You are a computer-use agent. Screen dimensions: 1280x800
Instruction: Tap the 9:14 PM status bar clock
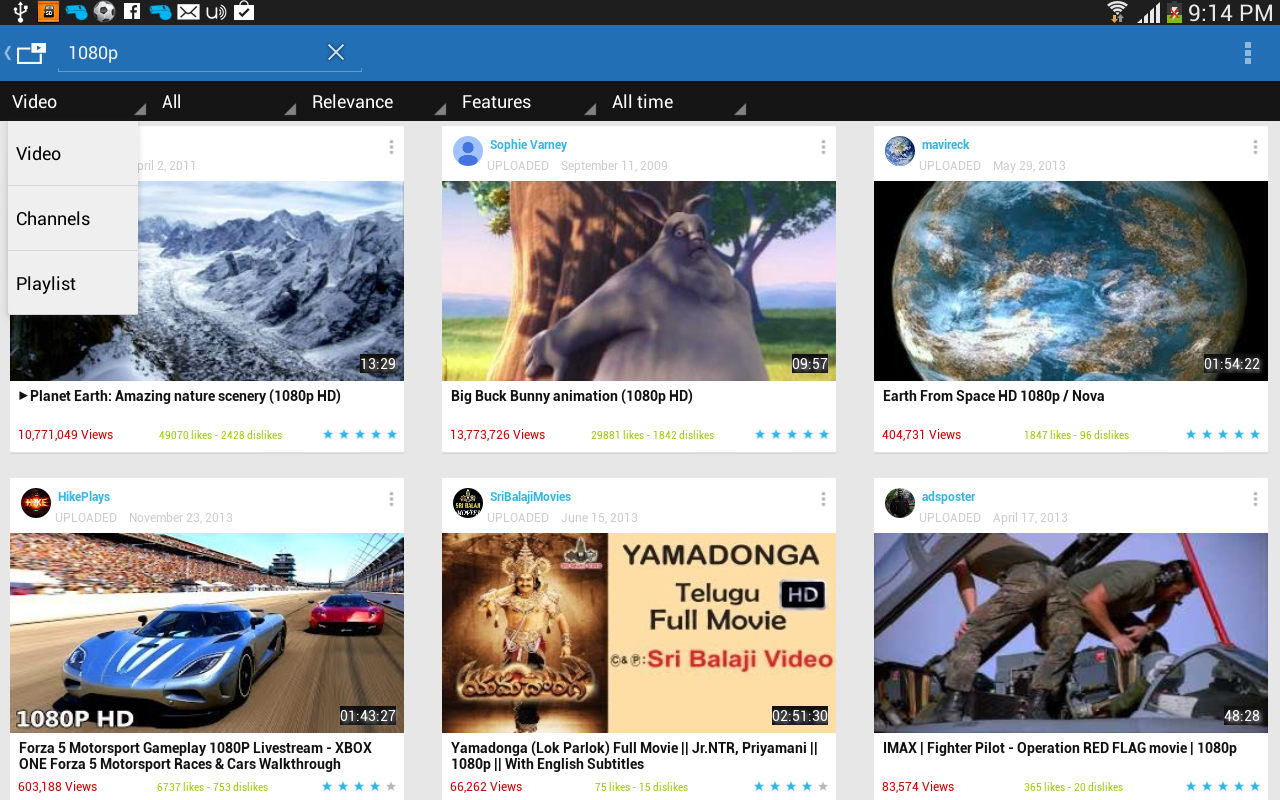pyautogui.click(x=1230, y=13)
